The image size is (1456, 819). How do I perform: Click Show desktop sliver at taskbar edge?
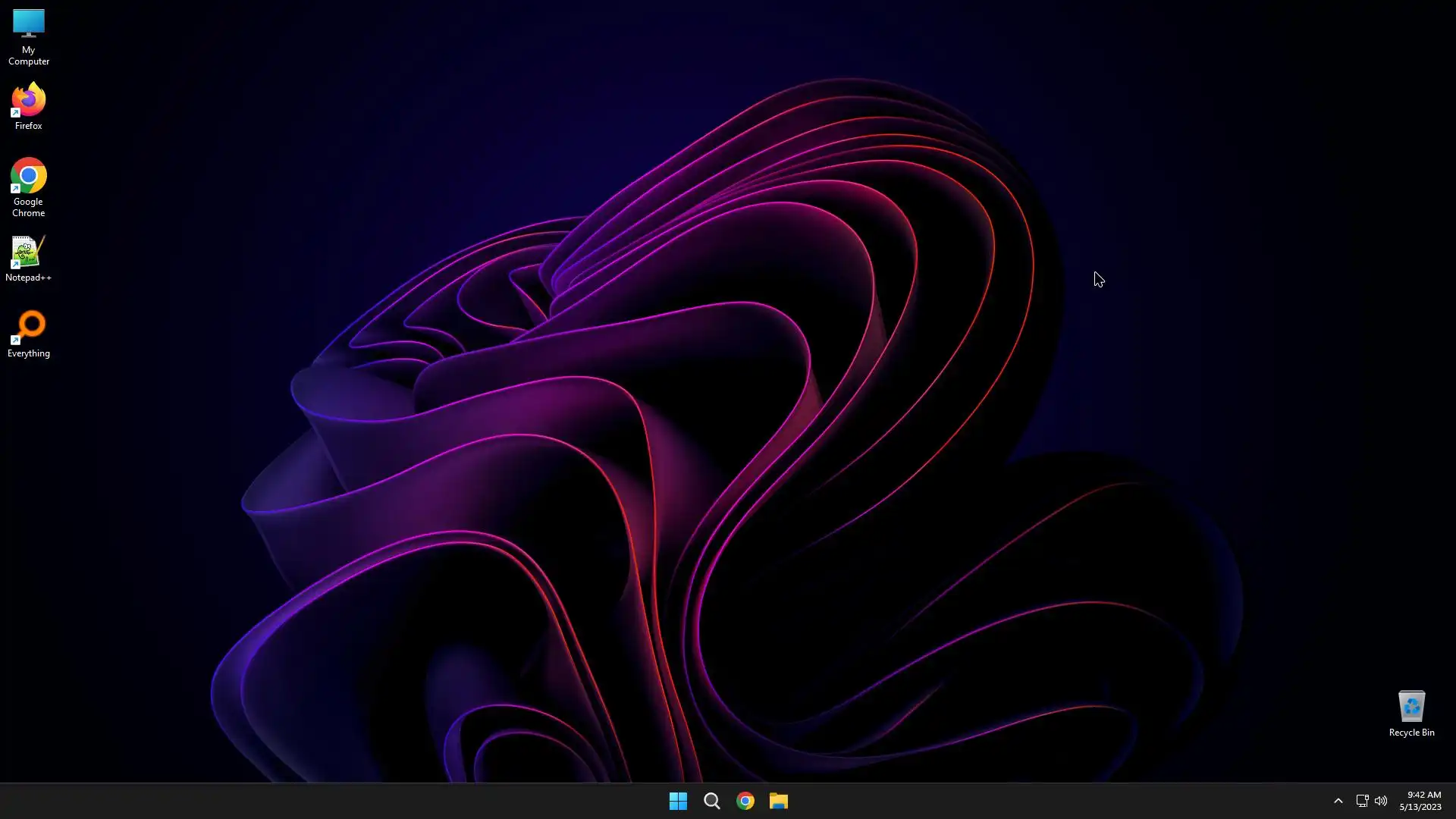(x=1453, y=801)
